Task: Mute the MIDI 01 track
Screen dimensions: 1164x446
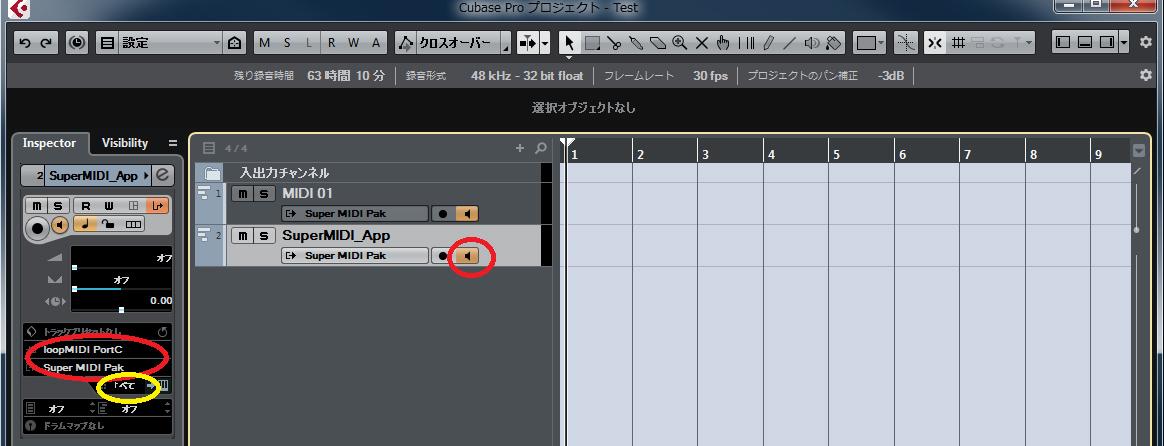Action: coord(243,194)
